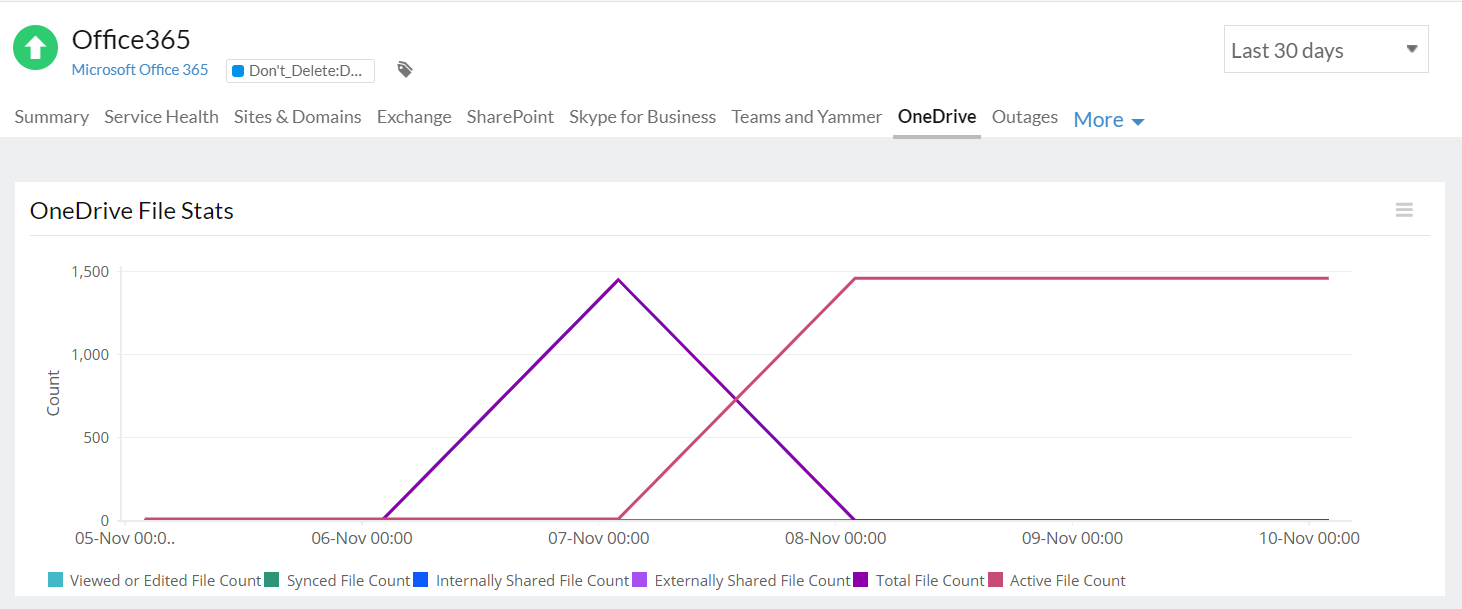Expand the More tabs dropdown
The image size is (1462, 609).
(x=1108, y=120)
